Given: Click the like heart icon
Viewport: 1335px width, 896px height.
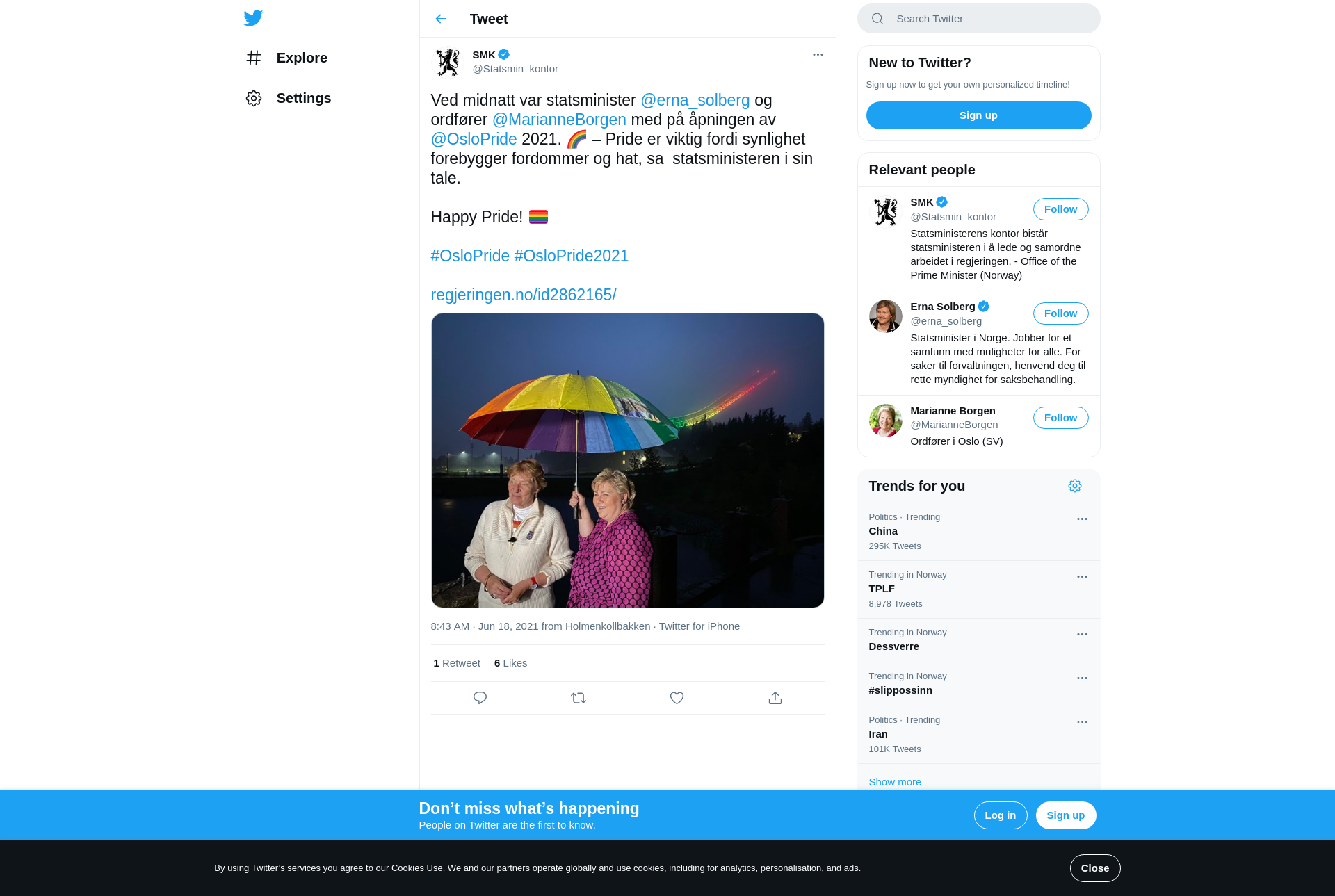Looking at the screenshot, I should tap(677, 698).
